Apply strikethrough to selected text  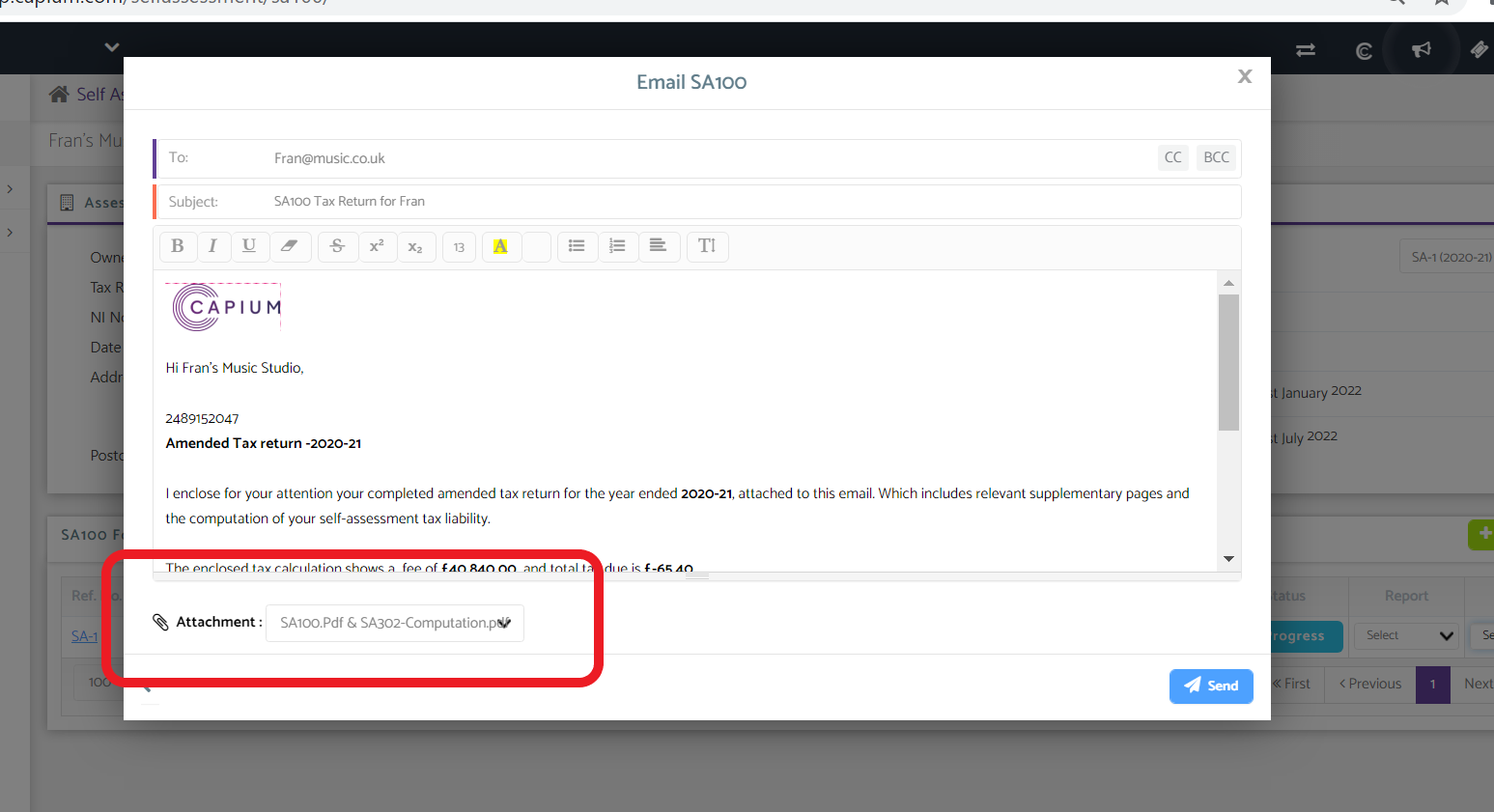point(337,246)
